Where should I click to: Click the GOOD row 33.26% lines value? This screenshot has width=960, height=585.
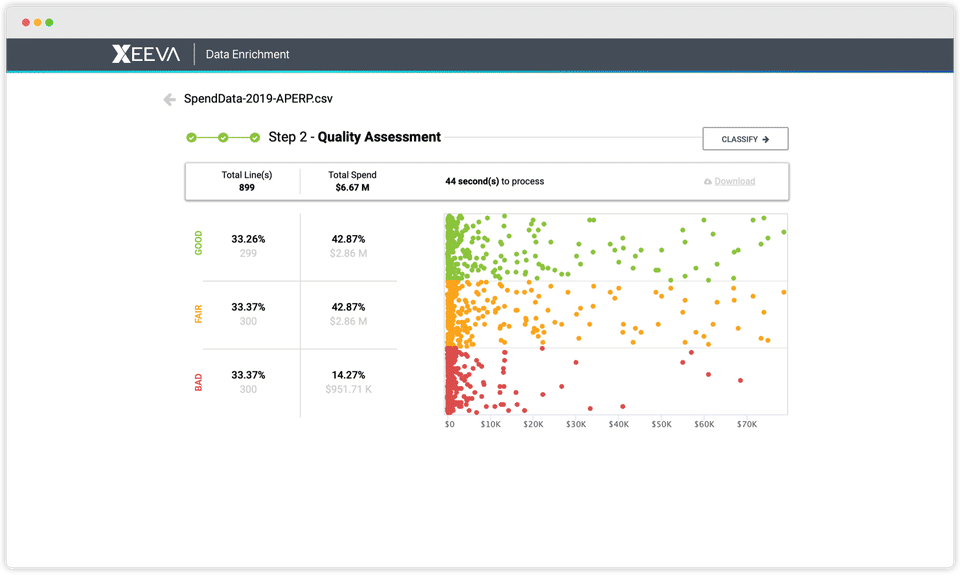(x=248, y=239)
